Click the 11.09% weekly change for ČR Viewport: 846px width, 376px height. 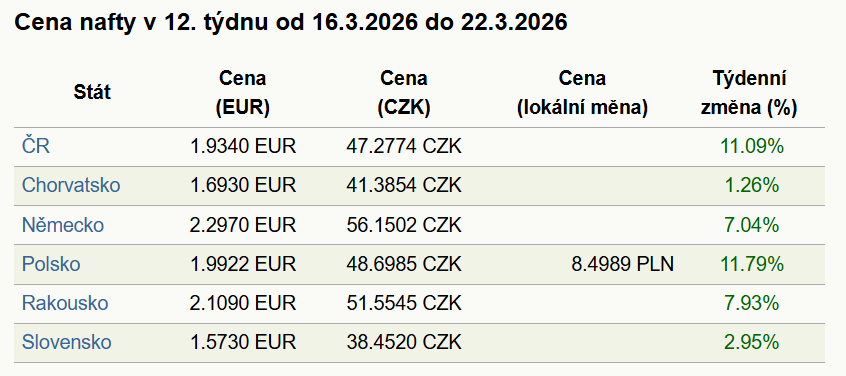(752, 146)
